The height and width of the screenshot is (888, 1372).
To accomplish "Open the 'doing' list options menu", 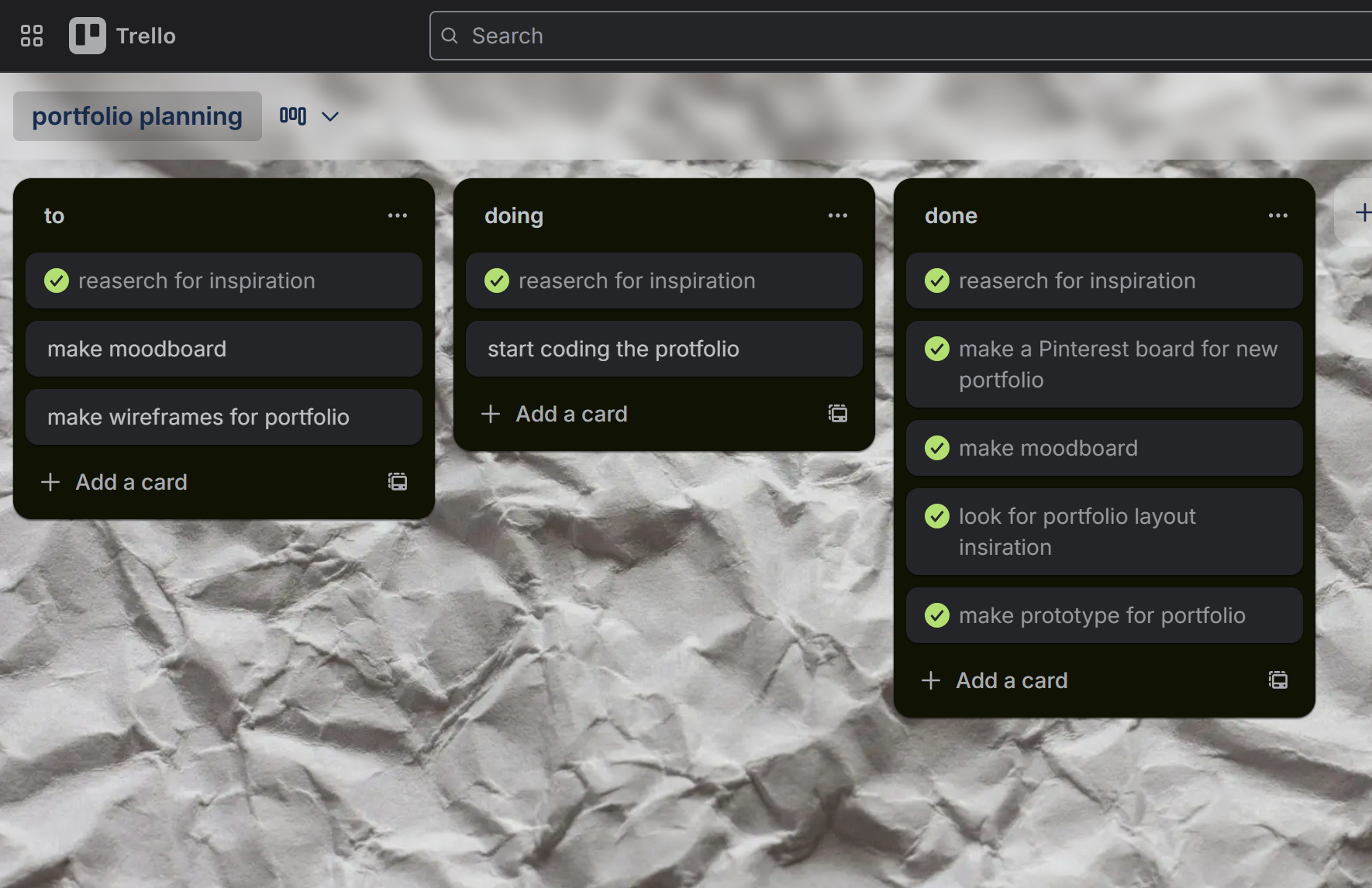I will coord(838,215).
